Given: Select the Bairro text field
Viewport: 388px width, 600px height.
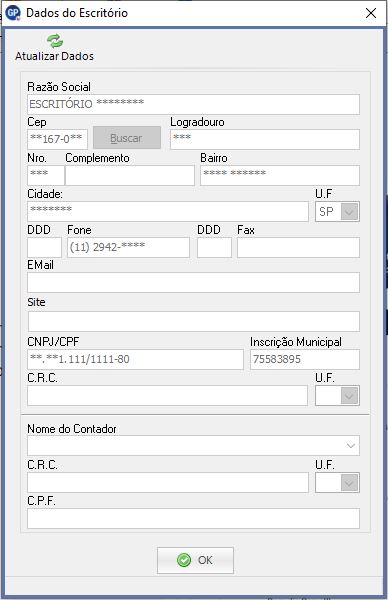Looking at the screenshot, I should click(x=280, y=175).
